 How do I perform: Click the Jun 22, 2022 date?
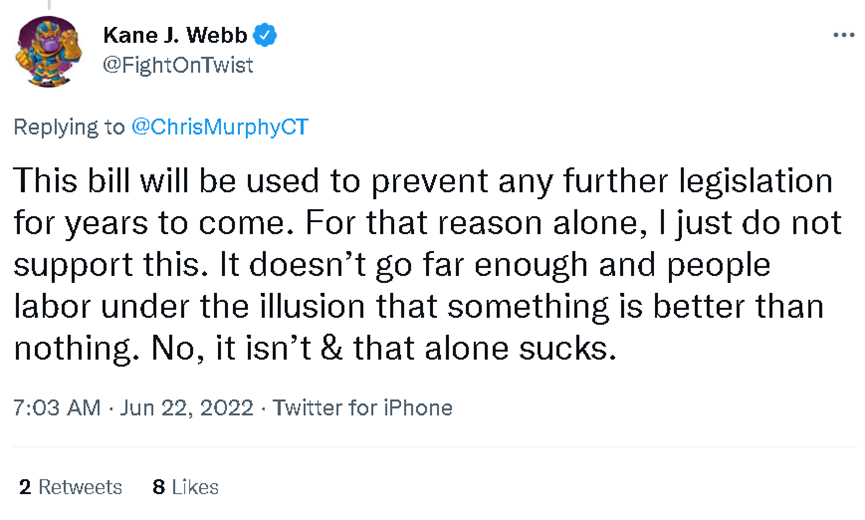click(x=186, y=408)
